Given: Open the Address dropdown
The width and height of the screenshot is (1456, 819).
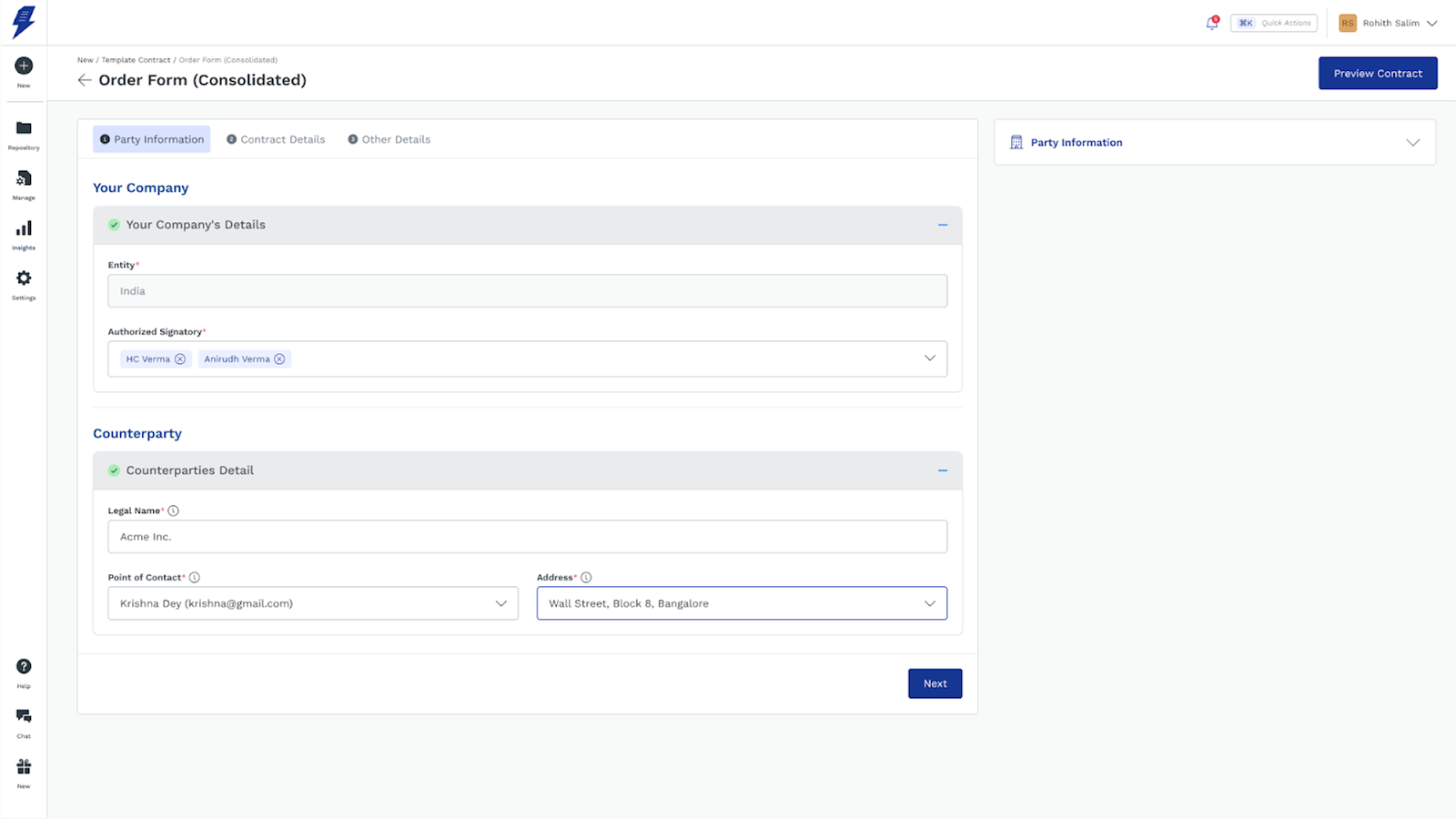Looking at the screenshot, I should point(929,603).
